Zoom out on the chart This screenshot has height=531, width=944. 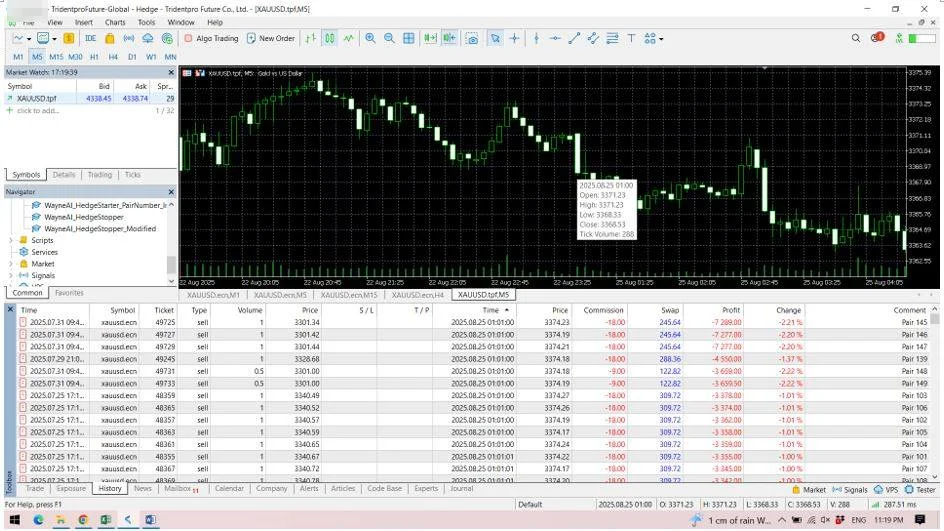pos(390,38)
